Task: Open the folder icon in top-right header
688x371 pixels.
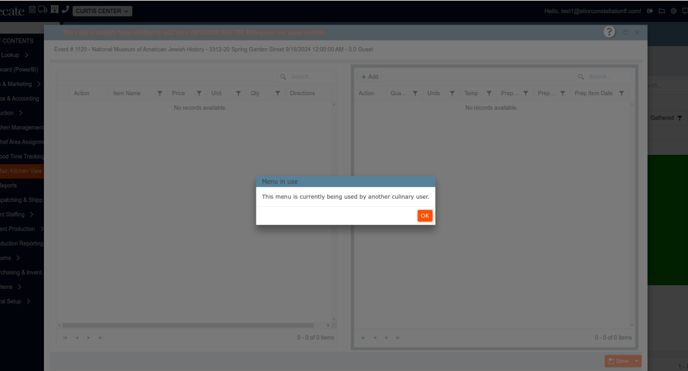Action: (662, 11)
